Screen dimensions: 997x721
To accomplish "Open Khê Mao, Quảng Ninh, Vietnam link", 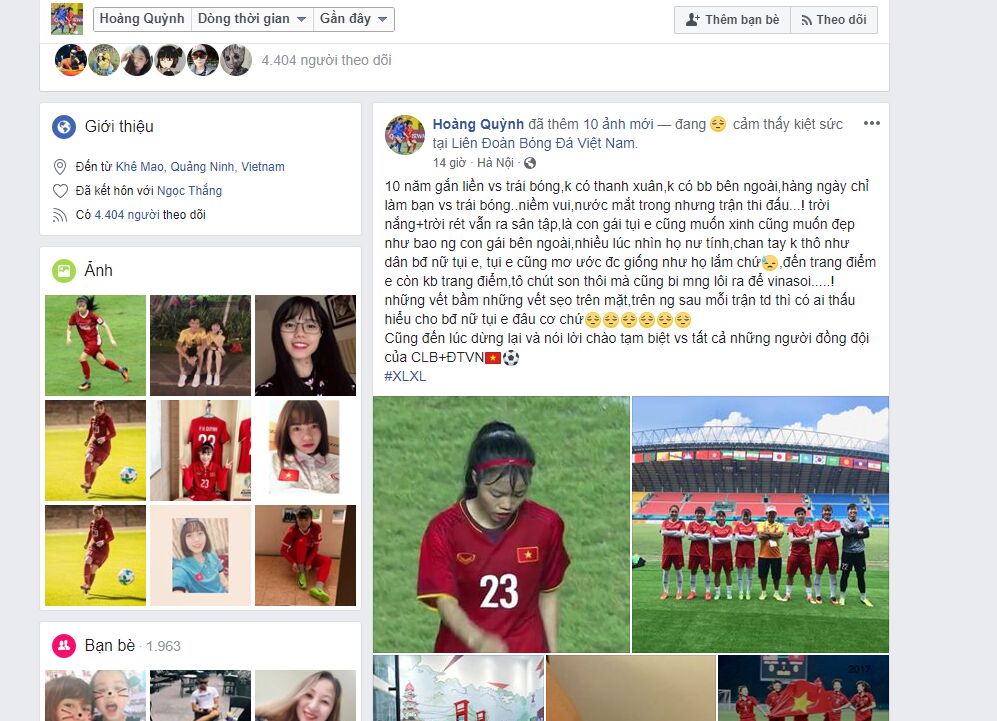I will pos(200,167).
